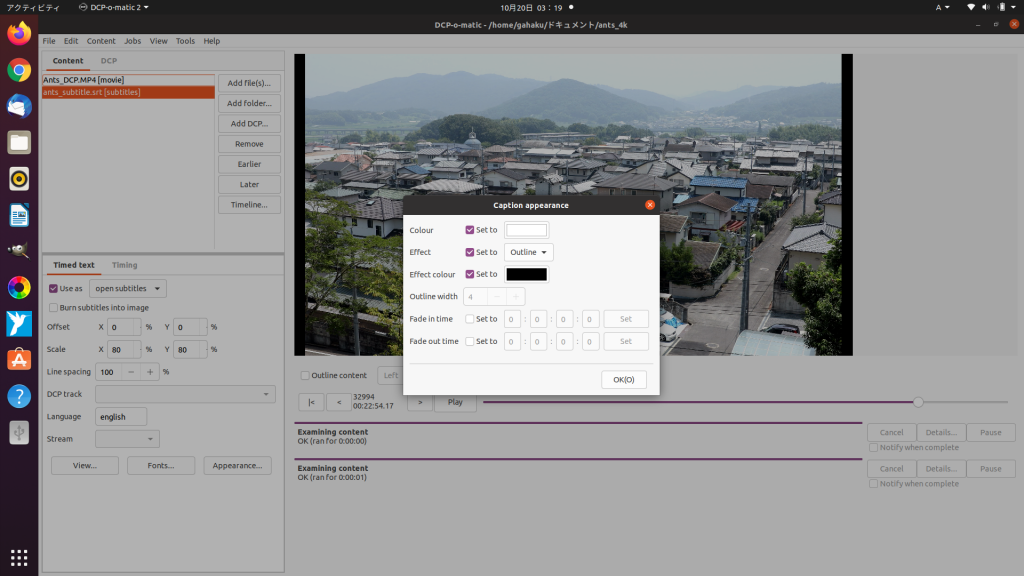Open the Timeline... button
Image resolution: width=1024 pixels, height=576 pixels.
click(x=249, y=204)
